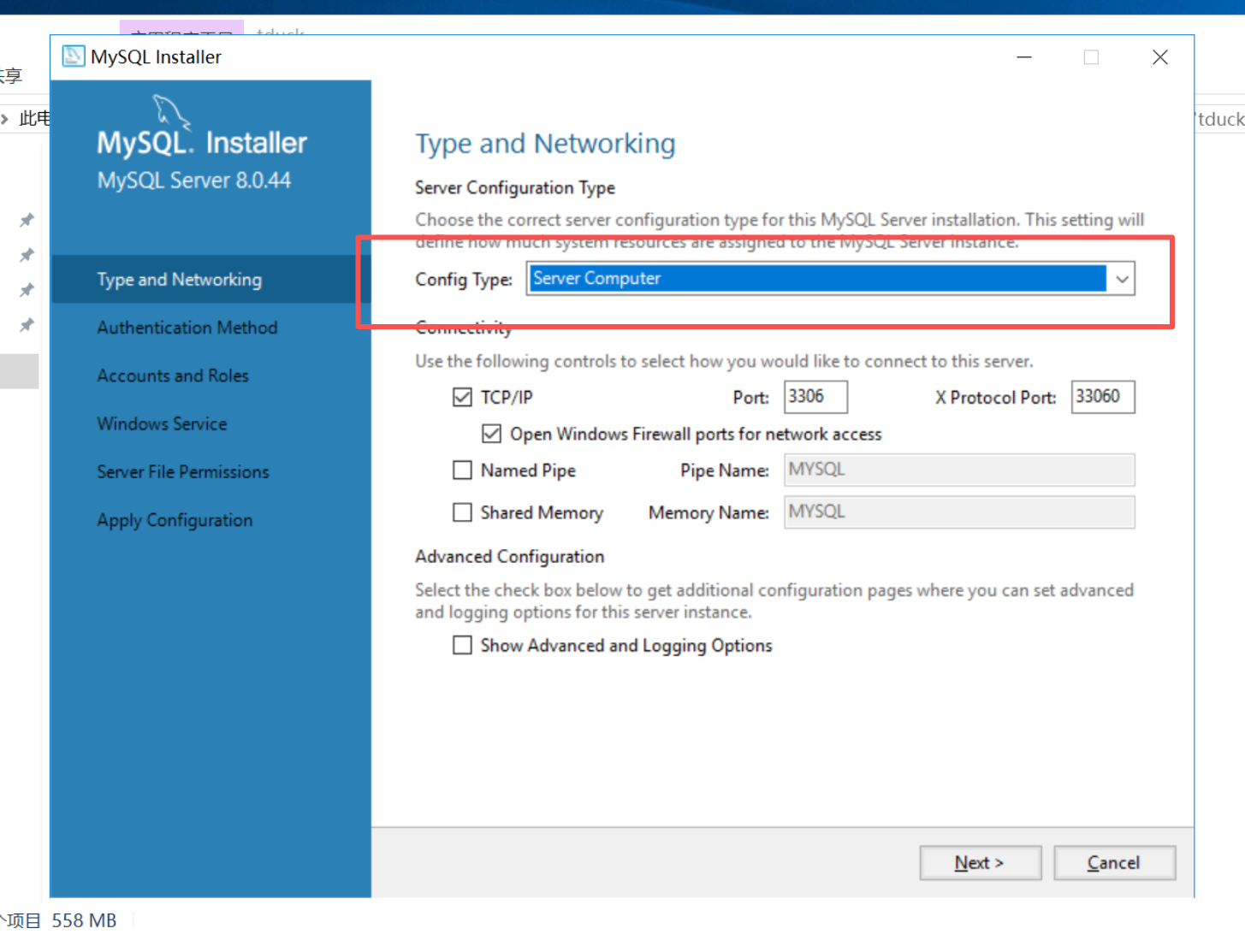The width and height of the screenshot is (1245, 952).
Task: Check Show Advanced and Logging Options
Action: coord(462,645)
